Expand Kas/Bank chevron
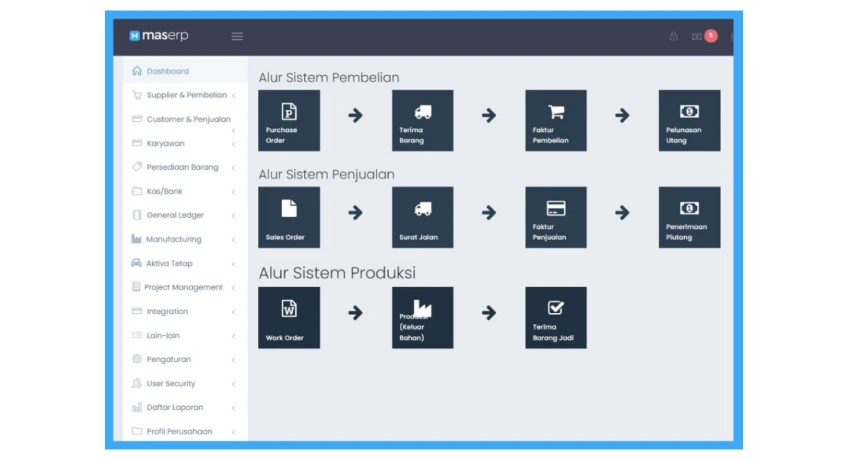Screen dimensions: 847x460 [x=234, y=192]
